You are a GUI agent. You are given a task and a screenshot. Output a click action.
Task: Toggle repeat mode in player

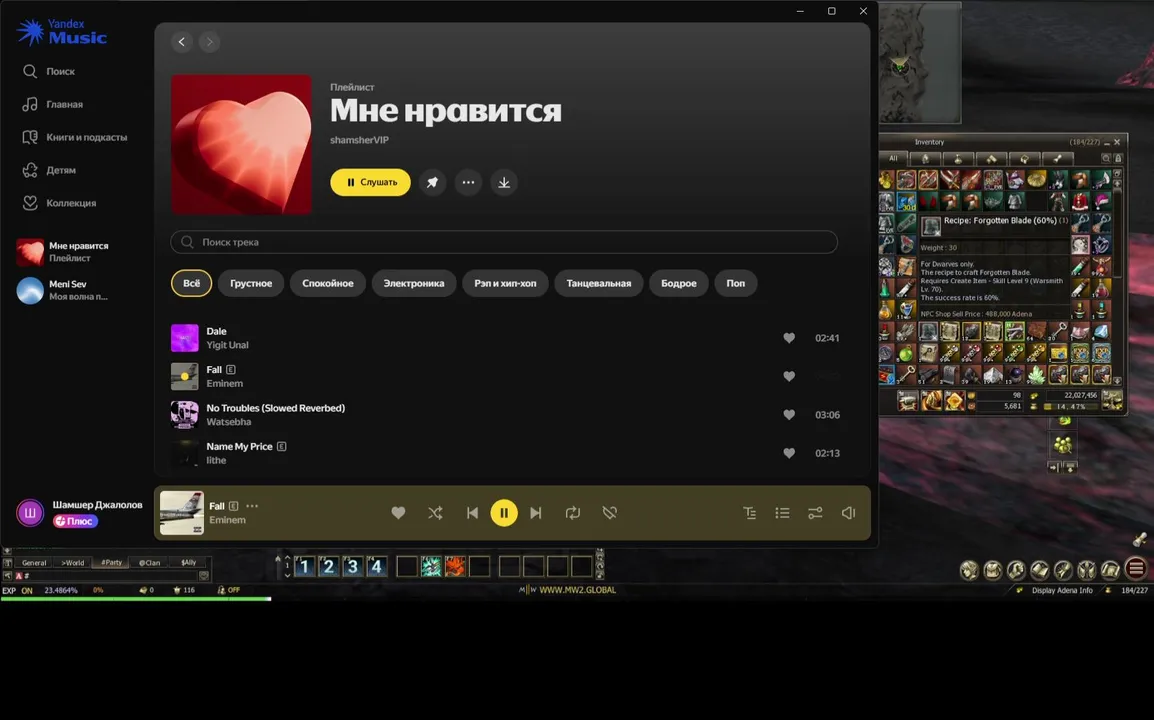(573, 513)
